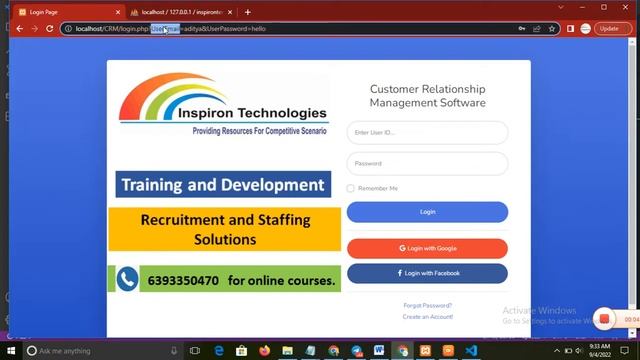Expand the tab search chevron
This screenshot has height=360, width=640.
point(561,7)
